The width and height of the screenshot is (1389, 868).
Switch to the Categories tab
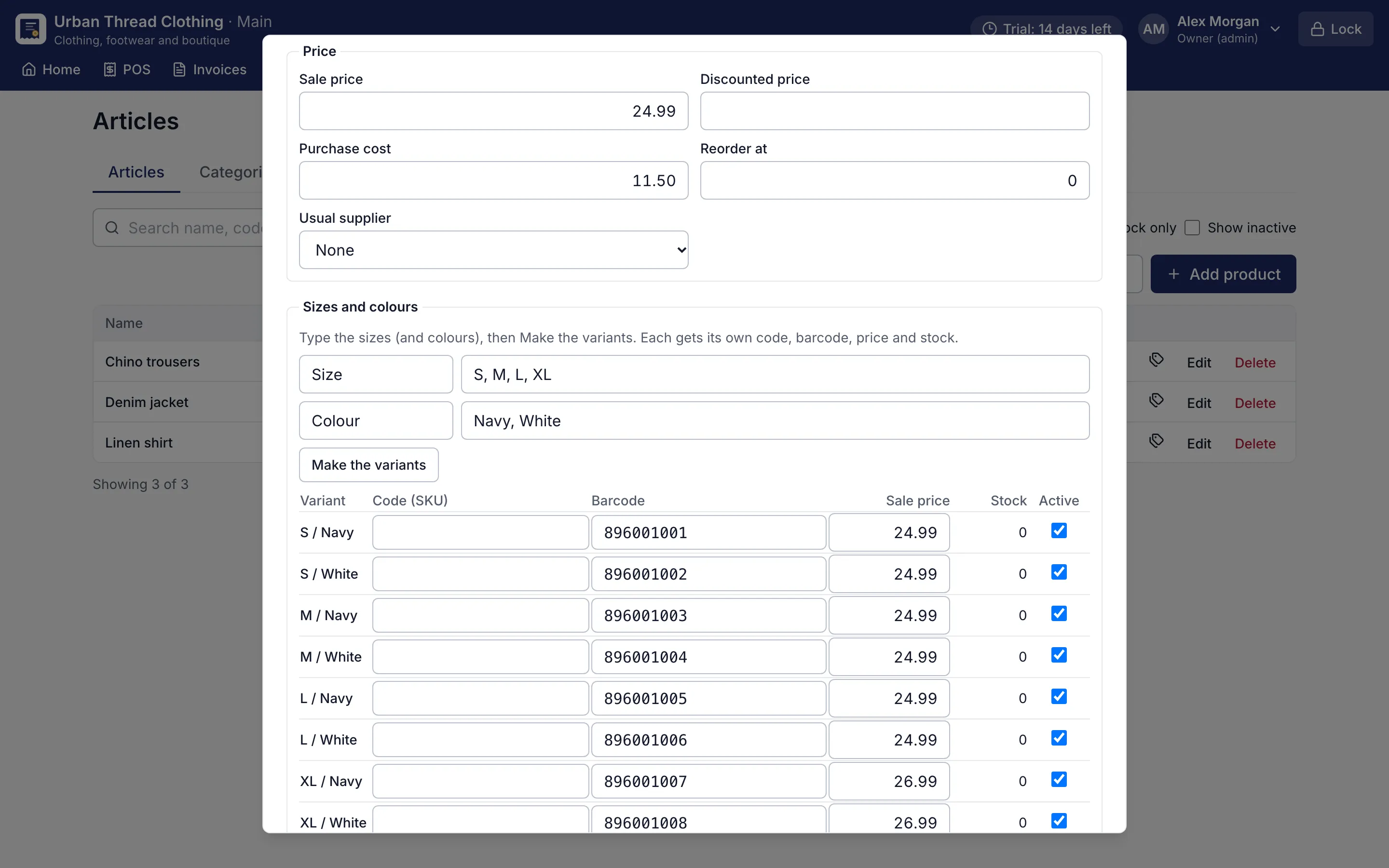point(231,172)
